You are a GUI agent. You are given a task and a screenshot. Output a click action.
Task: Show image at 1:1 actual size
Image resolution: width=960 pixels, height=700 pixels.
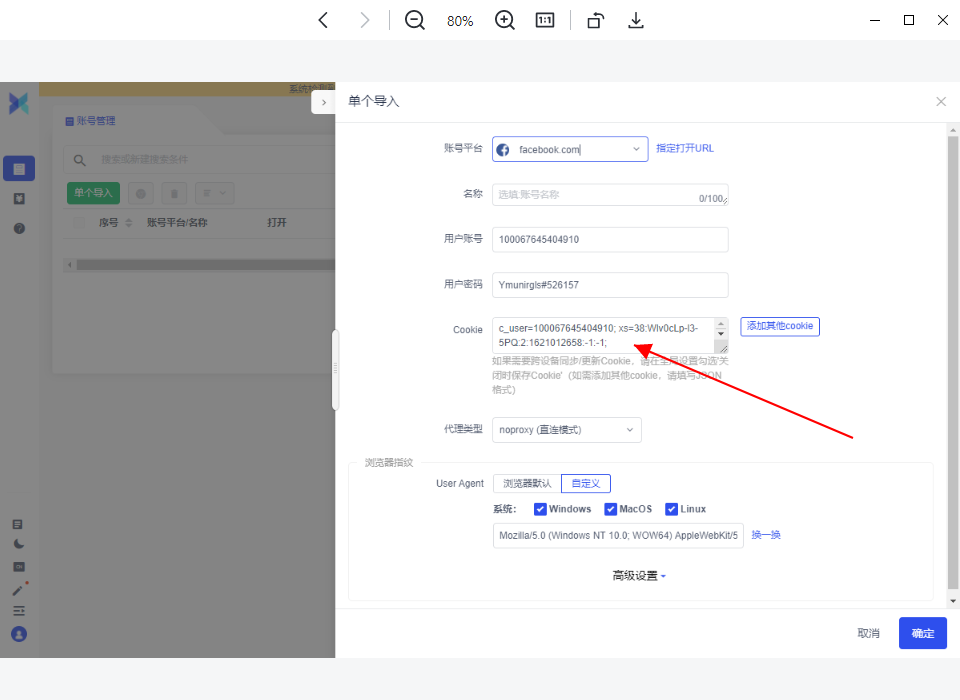pos(545,20)
